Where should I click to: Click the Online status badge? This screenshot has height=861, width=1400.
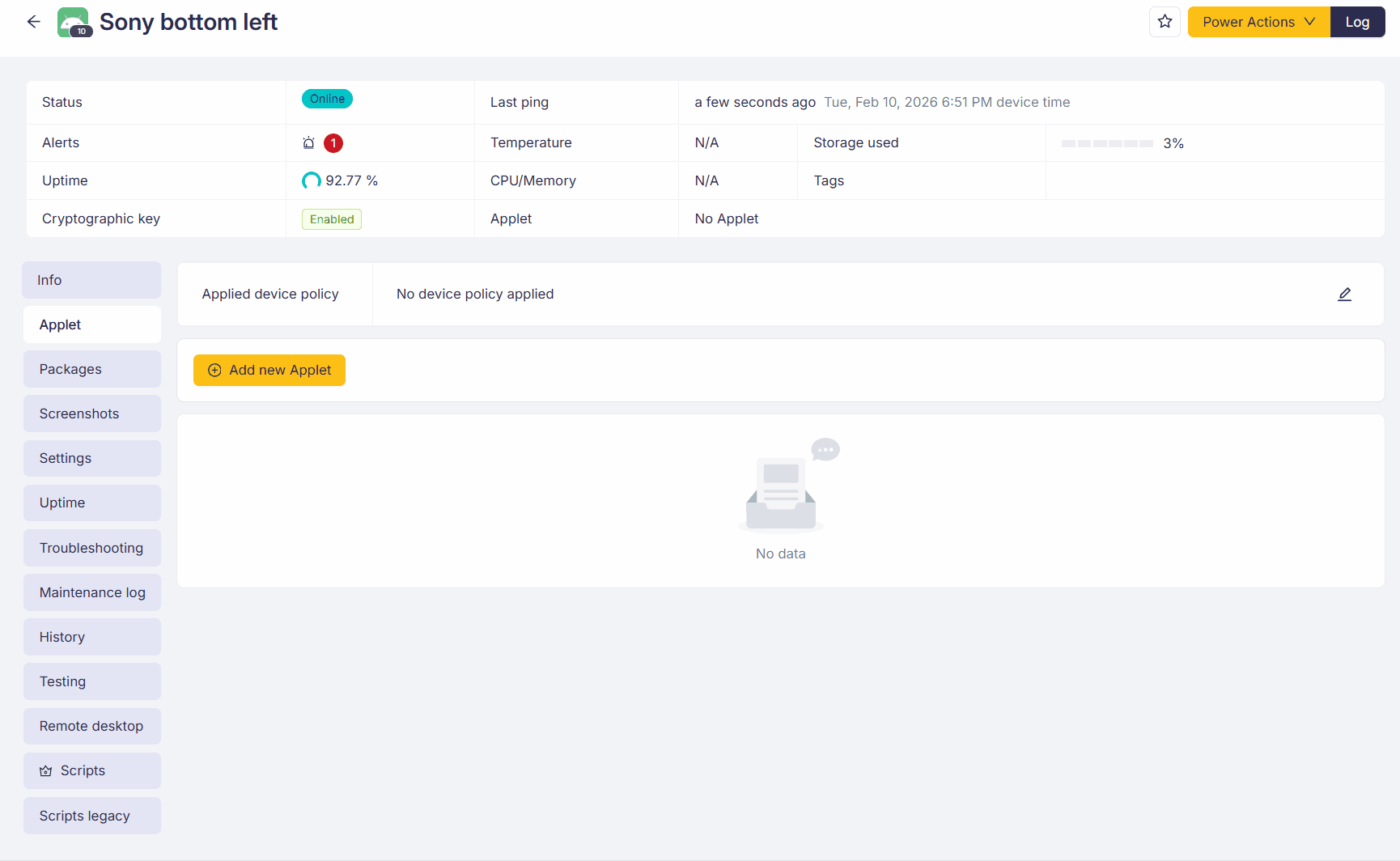point(327,99)
